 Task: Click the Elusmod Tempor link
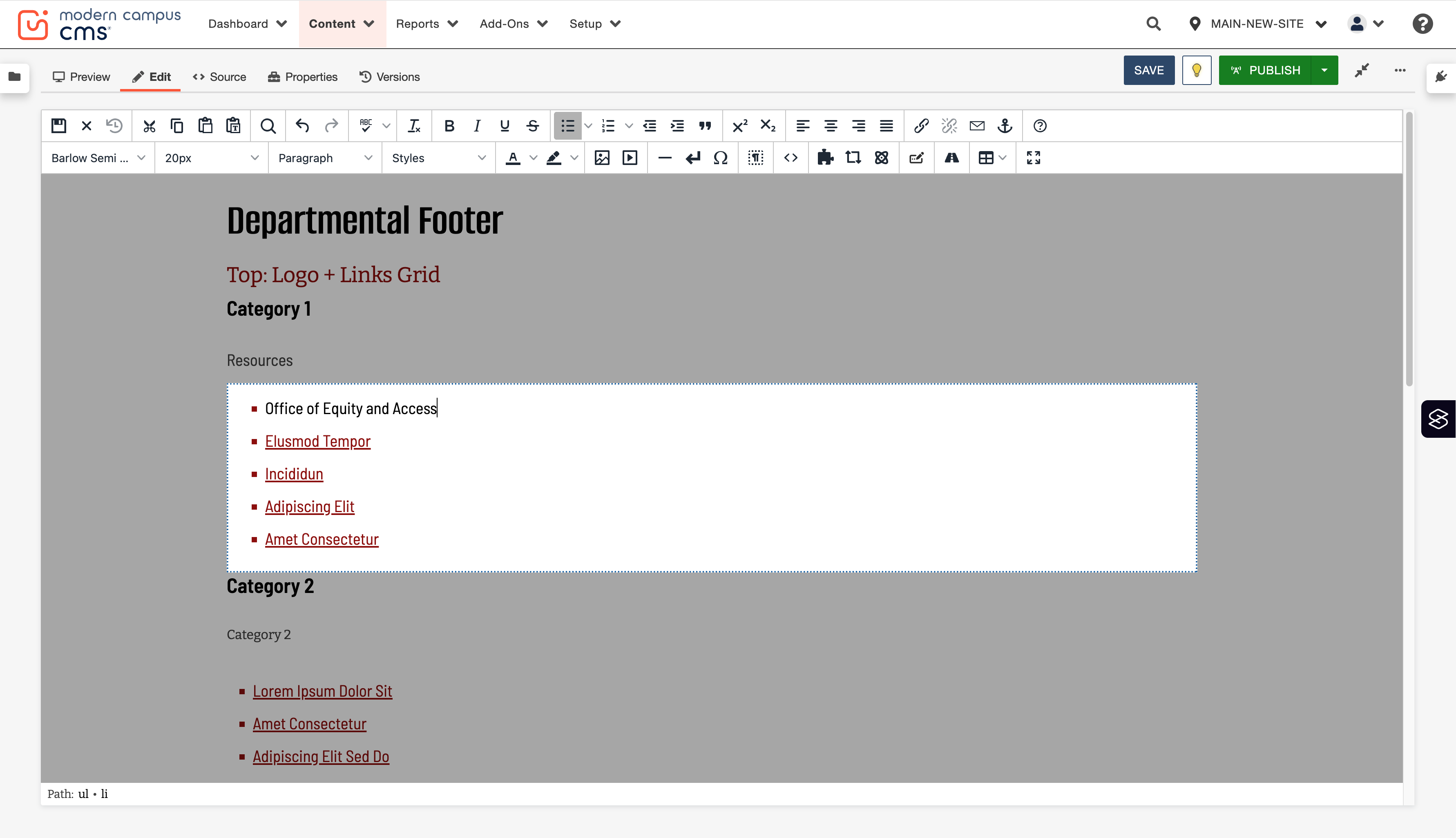pyautogui.click(x=317, y=441)
